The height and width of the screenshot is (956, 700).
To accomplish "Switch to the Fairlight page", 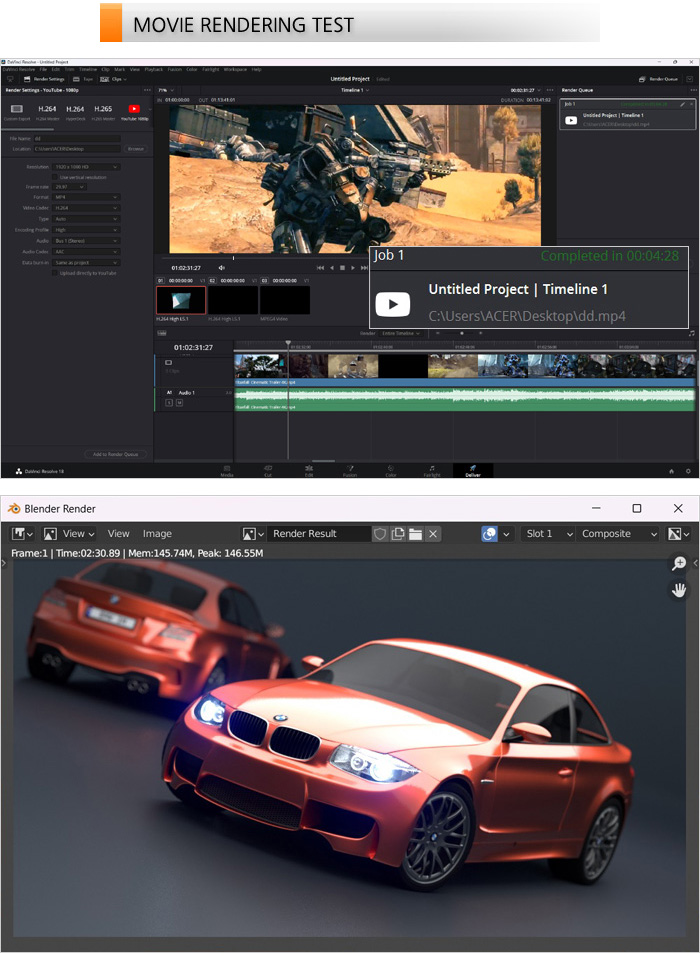I will click(432, 471).
